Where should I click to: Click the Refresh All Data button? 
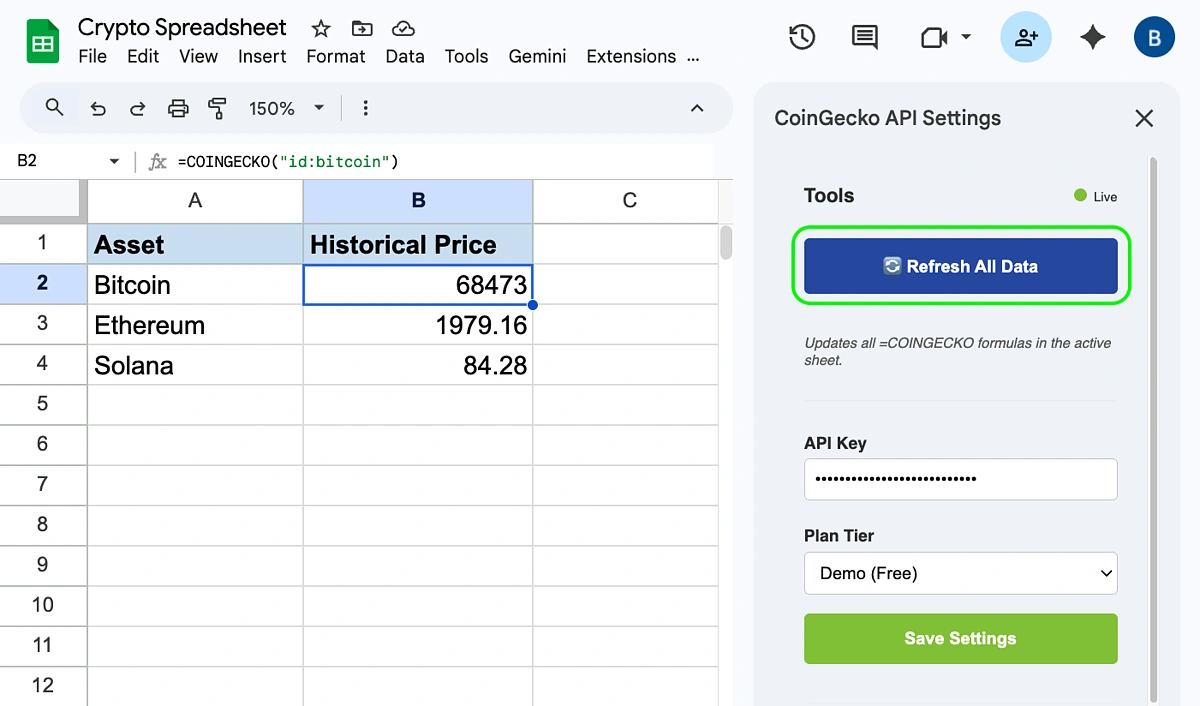click(960, 266)
